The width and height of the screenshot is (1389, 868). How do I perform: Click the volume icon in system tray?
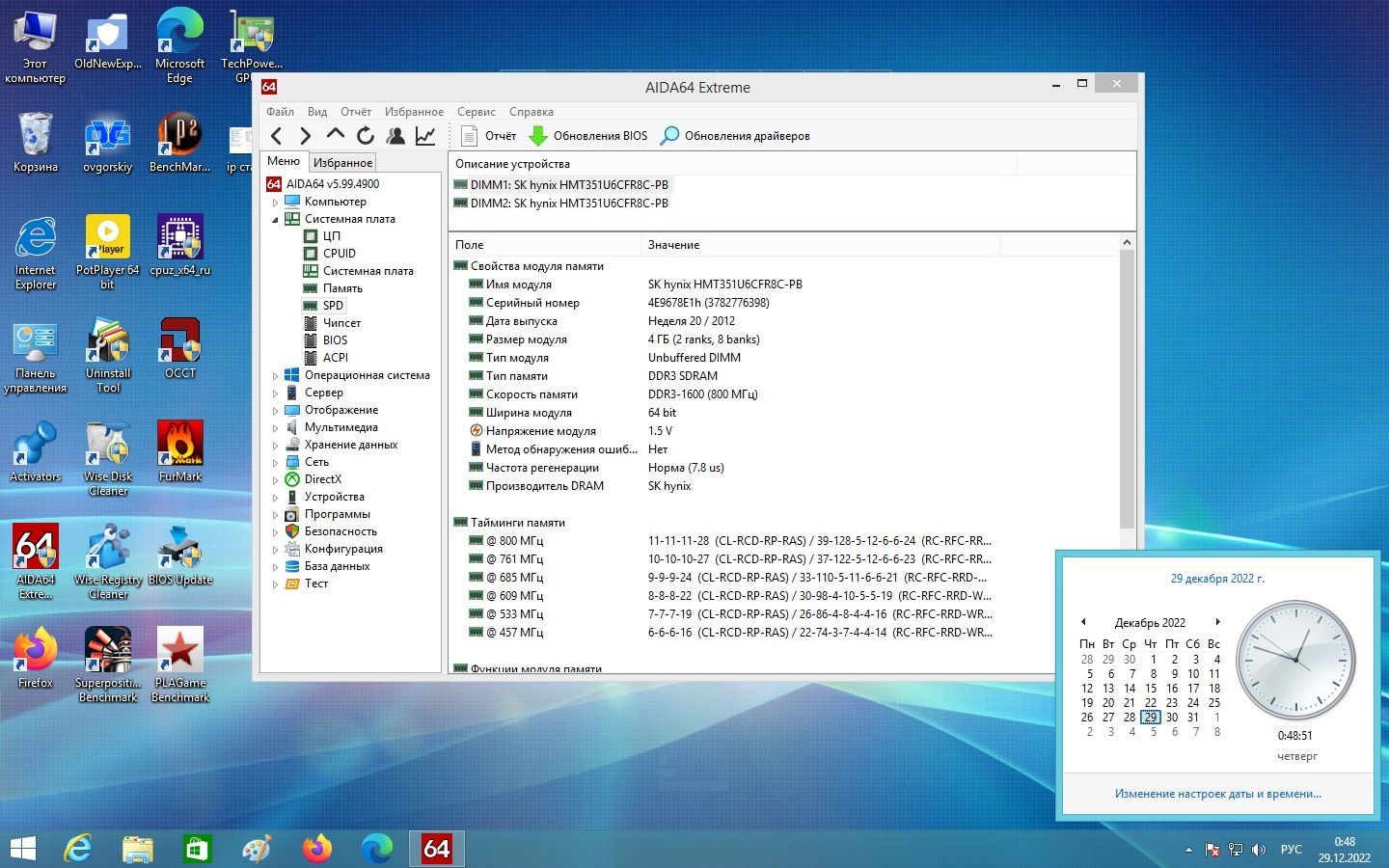(1258, 850)
